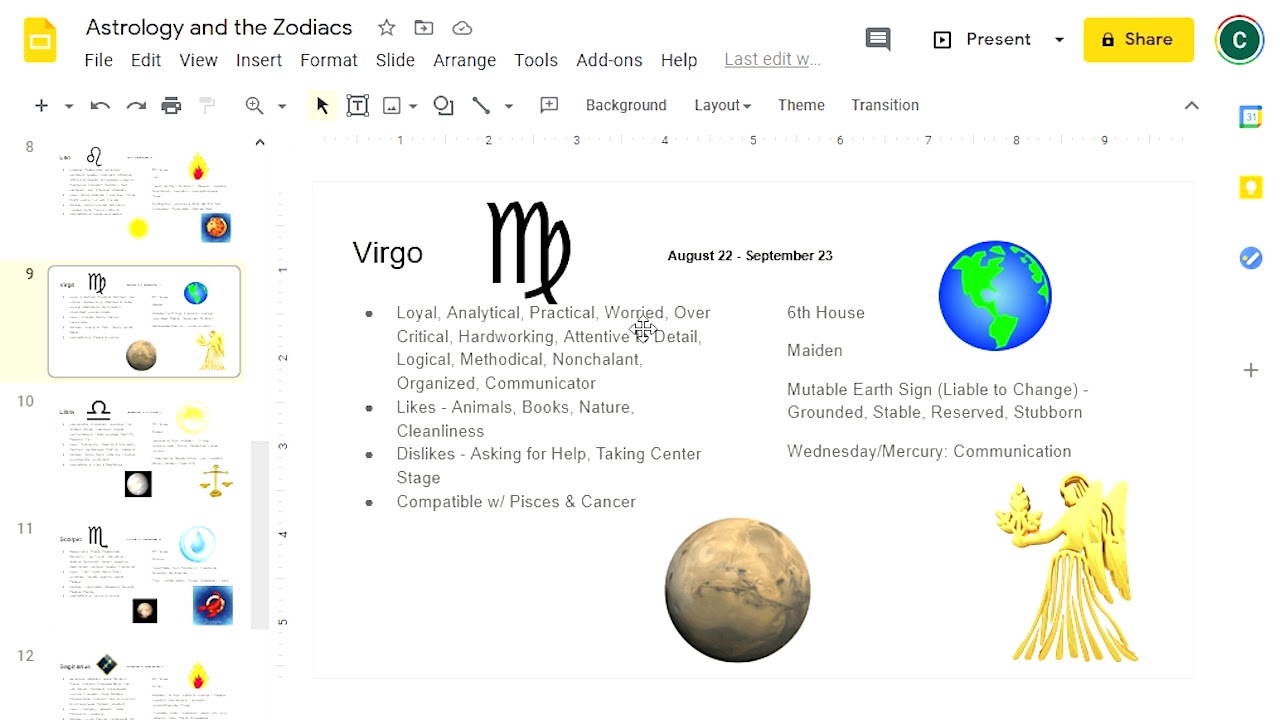
Task: Click the August 22 - September 23 text
Action: coord(750,256)
